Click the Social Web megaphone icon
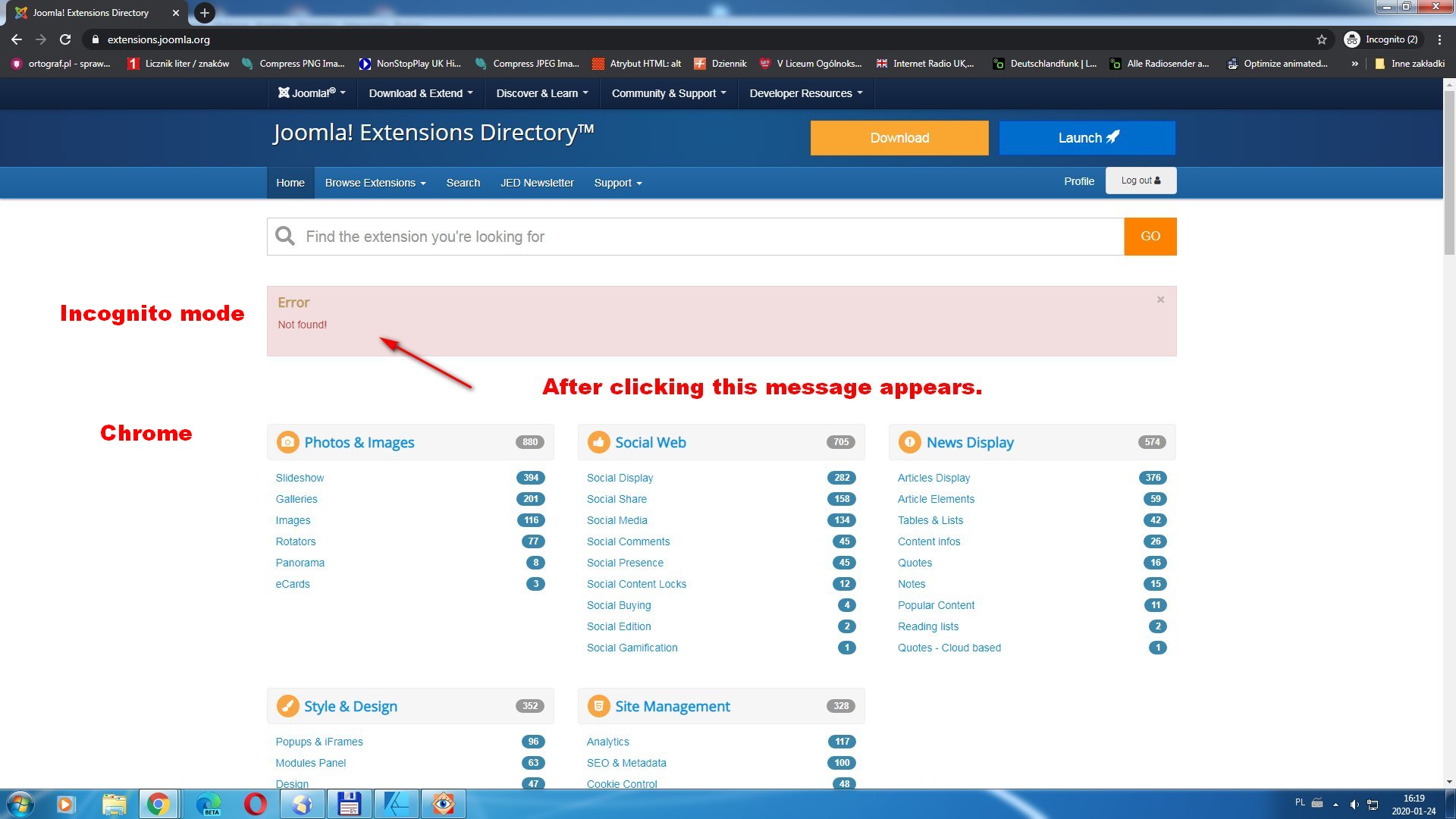This screenshot has width=1456, height=819. tap(598, 442)
